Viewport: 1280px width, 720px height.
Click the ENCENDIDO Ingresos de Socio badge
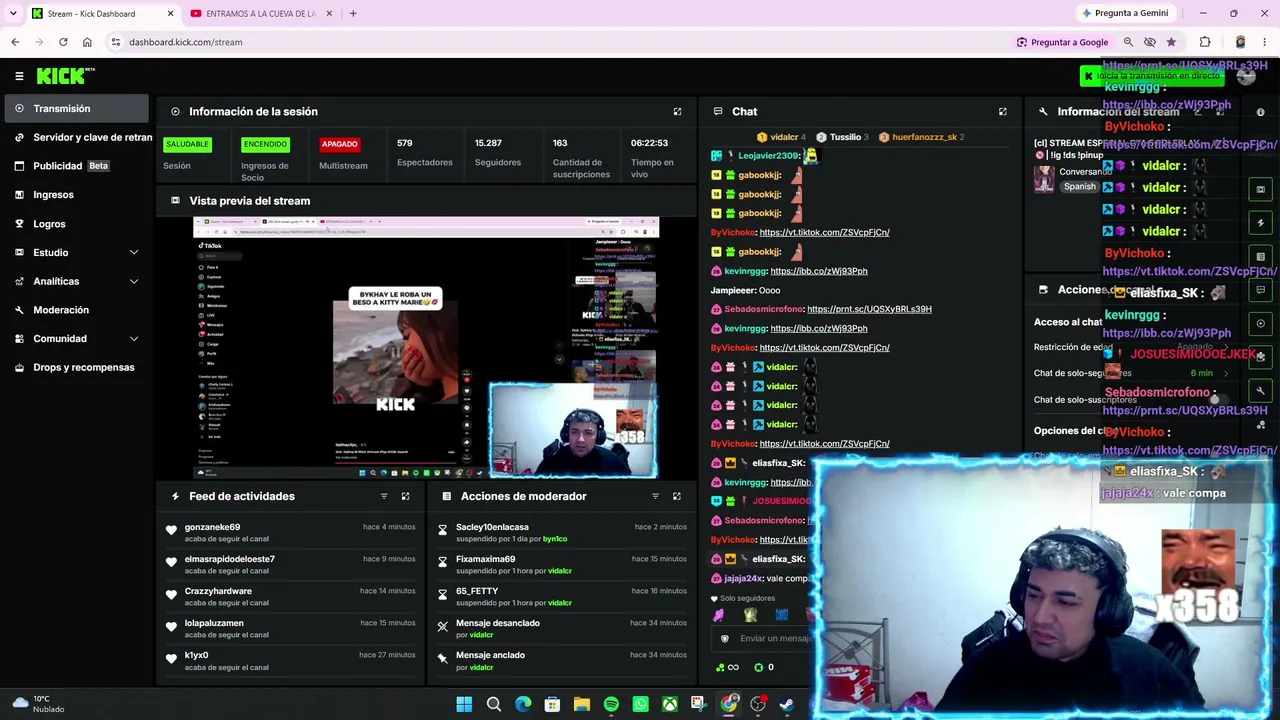265,144
